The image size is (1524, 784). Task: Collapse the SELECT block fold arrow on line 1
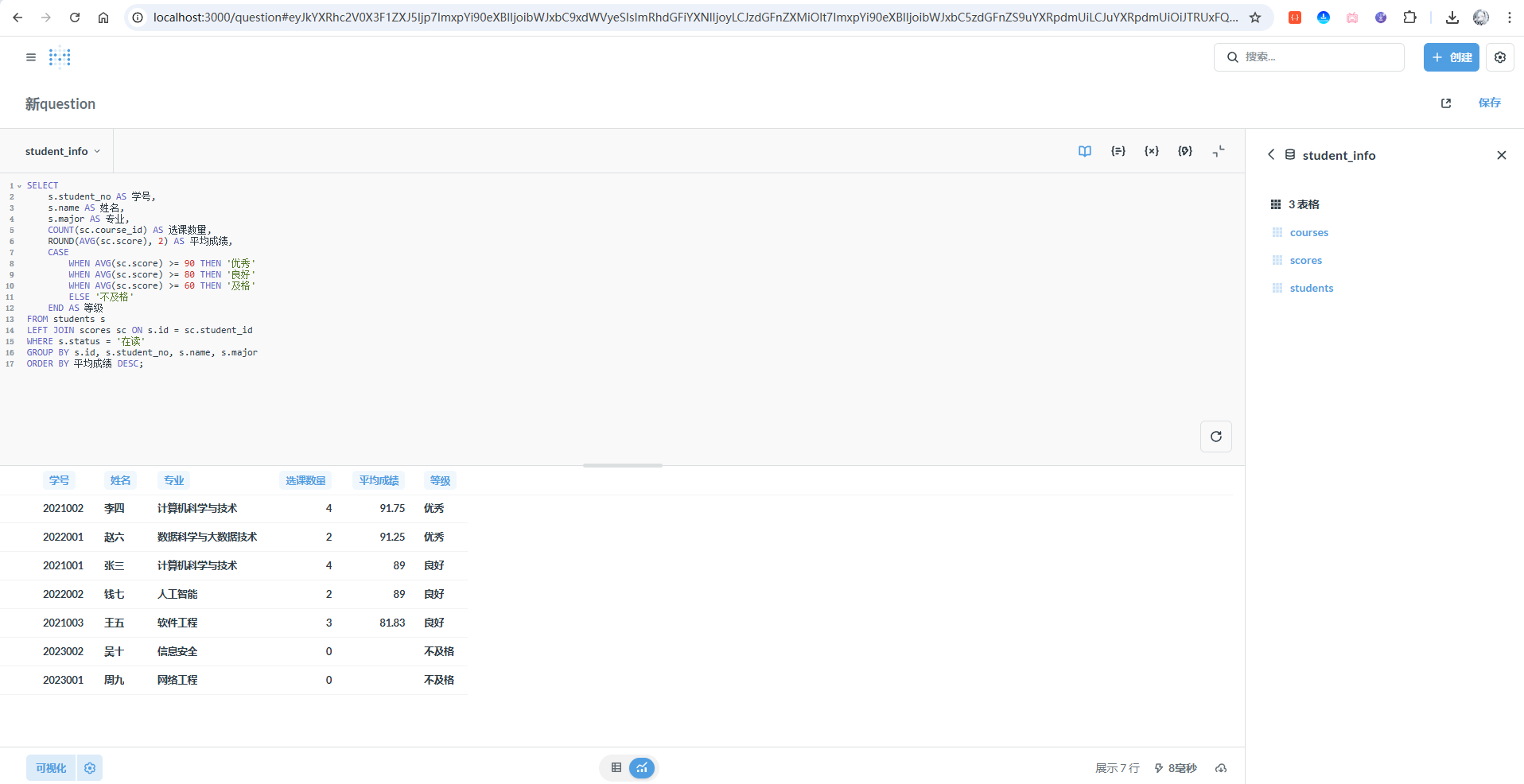(x=20, y=186)
